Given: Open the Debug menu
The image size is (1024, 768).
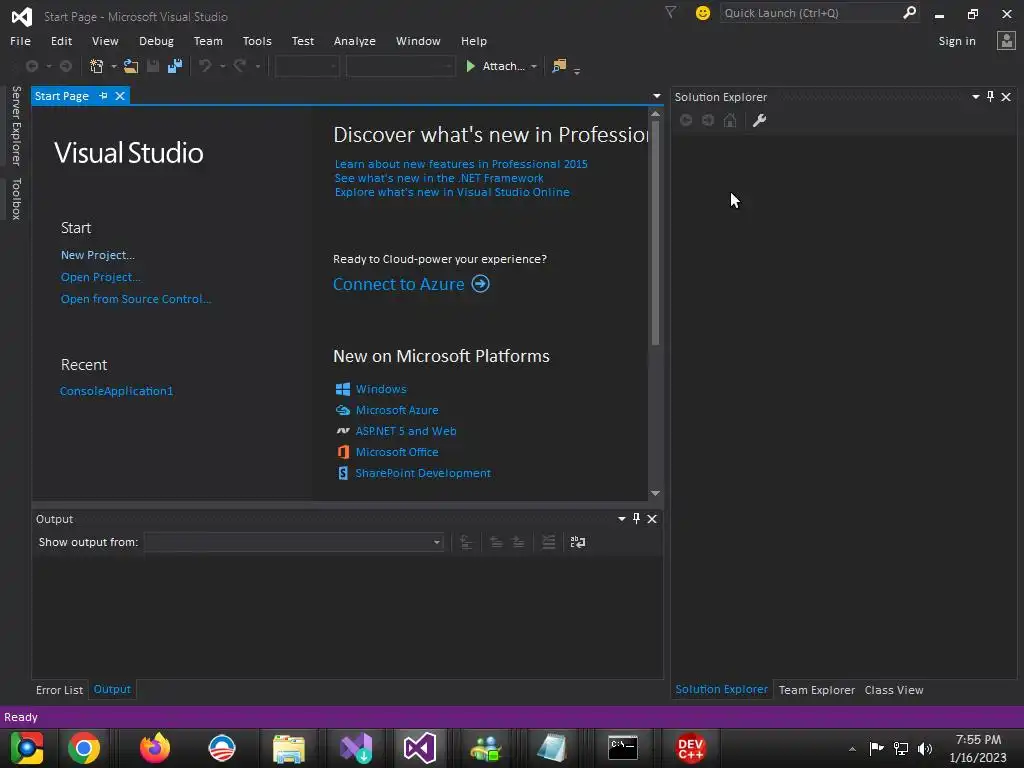Looking at the screenshot, I should 156,40.
